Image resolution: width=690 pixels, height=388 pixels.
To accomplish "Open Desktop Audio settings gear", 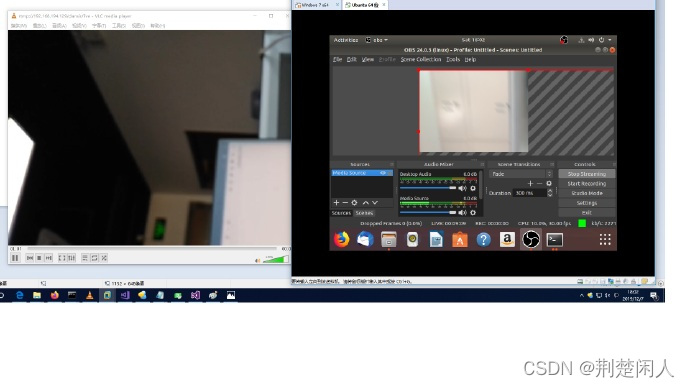I will tap(473, 188).
